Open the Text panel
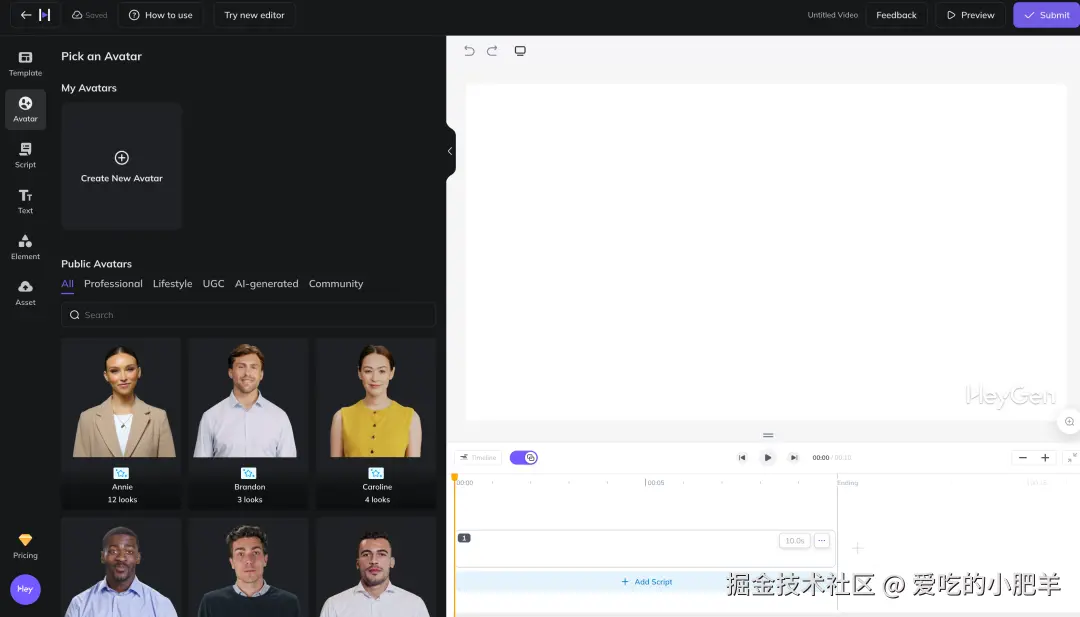Screen dimensions: 1080x617 (x=25, y=200)
